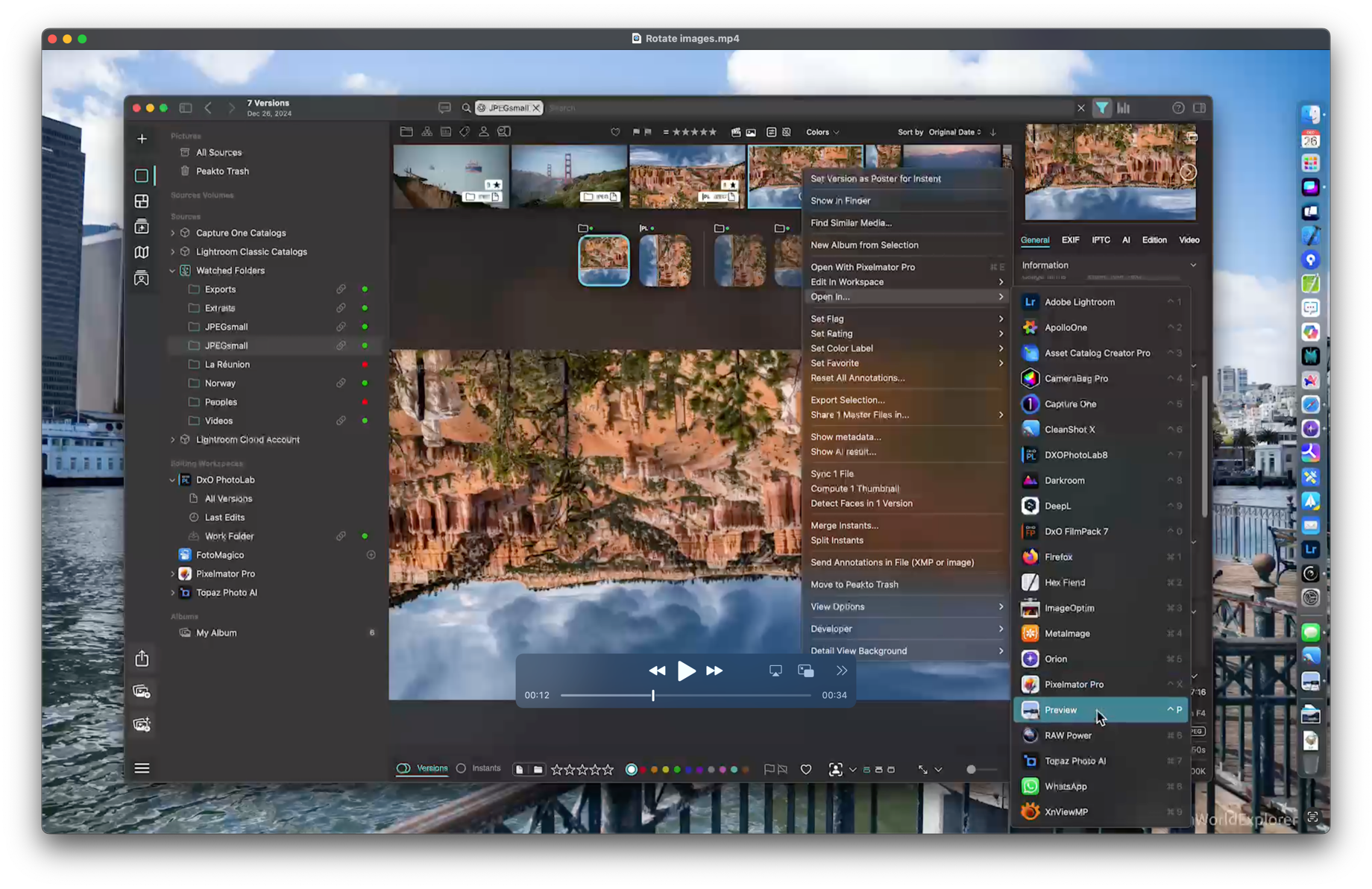1372x889 pixels.
Task: Click the folder filter icon in toolbar
Action: pyautogui.click(x=406, y=132)
